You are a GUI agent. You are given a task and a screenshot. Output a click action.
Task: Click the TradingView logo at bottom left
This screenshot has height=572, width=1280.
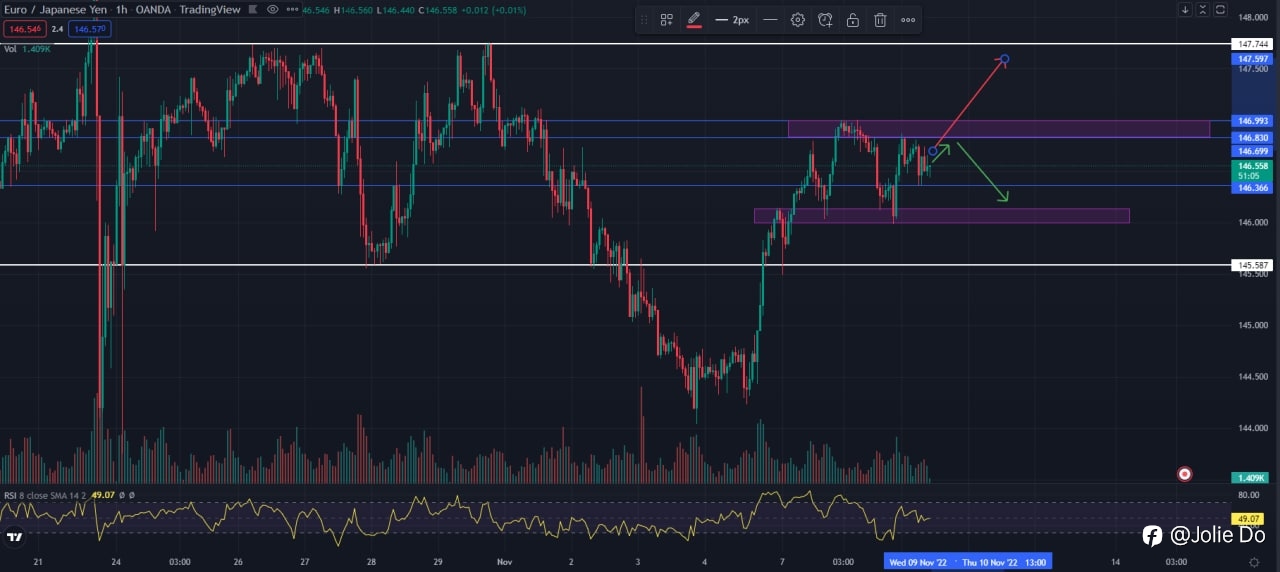[14, 537]
